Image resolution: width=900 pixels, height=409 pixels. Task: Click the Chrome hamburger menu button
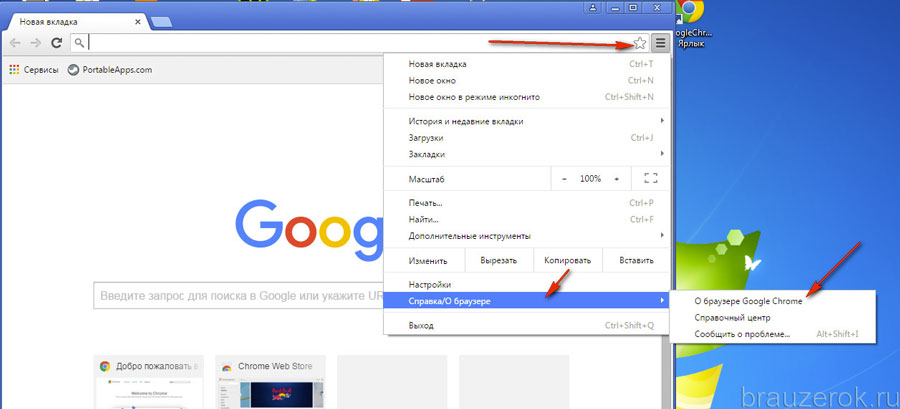pos(661,42)
